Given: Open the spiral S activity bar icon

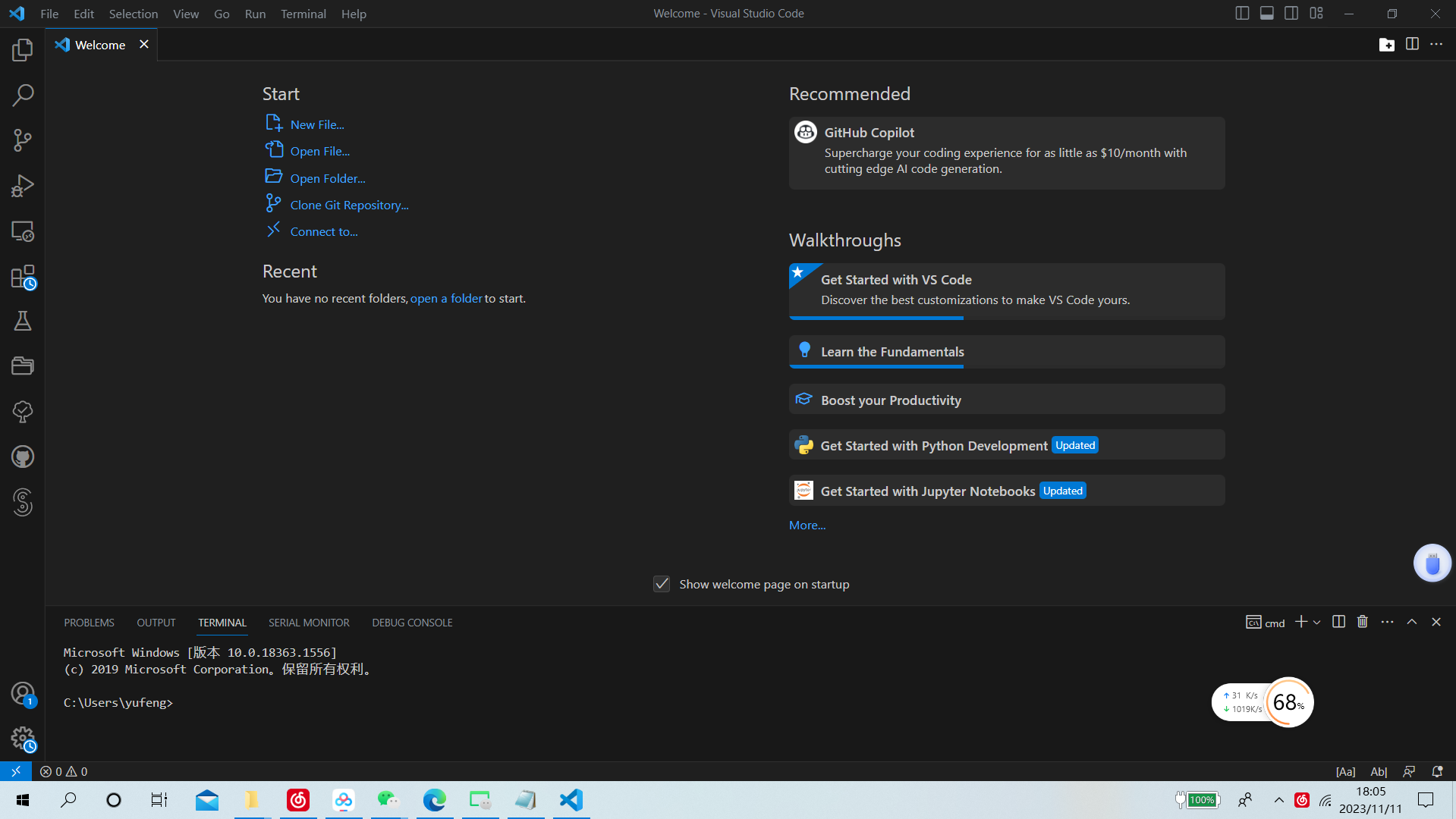Looking at the screenshot, I should click(23, 502).
